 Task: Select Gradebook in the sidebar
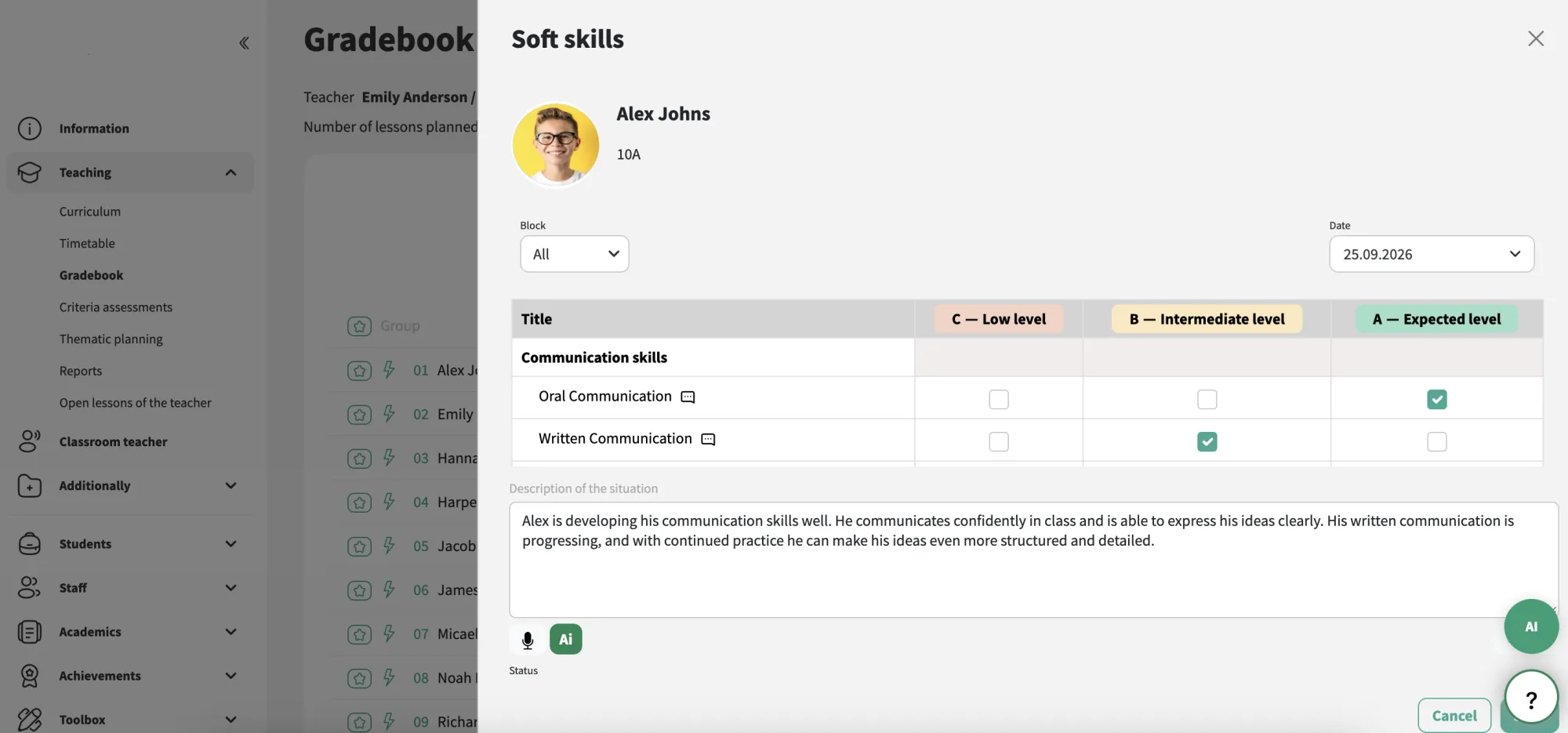92,275
